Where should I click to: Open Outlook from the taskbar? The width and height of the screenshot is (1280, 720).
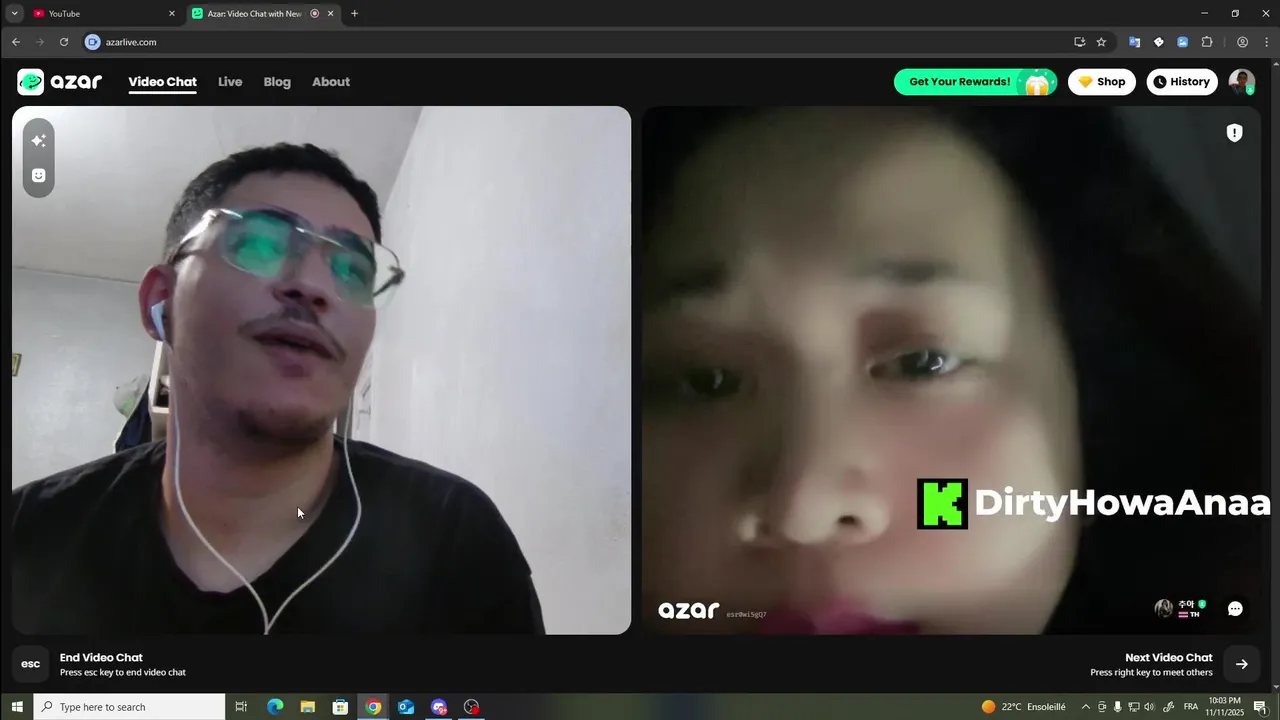pos(406,707)
